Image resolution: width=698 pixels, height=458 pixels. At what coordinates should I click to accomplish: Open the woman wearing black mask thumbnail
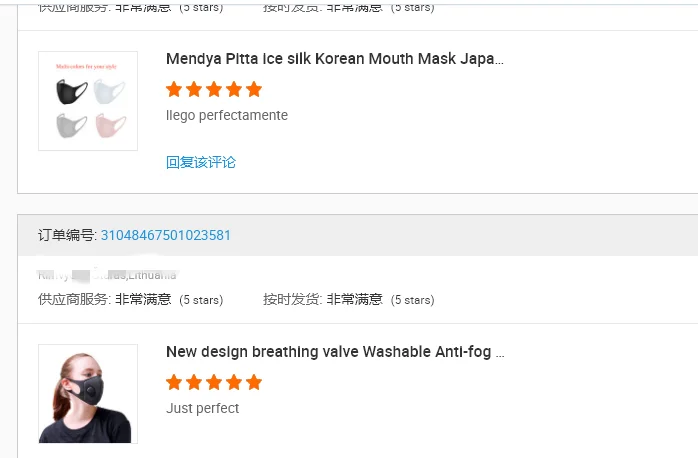point(88,394)
